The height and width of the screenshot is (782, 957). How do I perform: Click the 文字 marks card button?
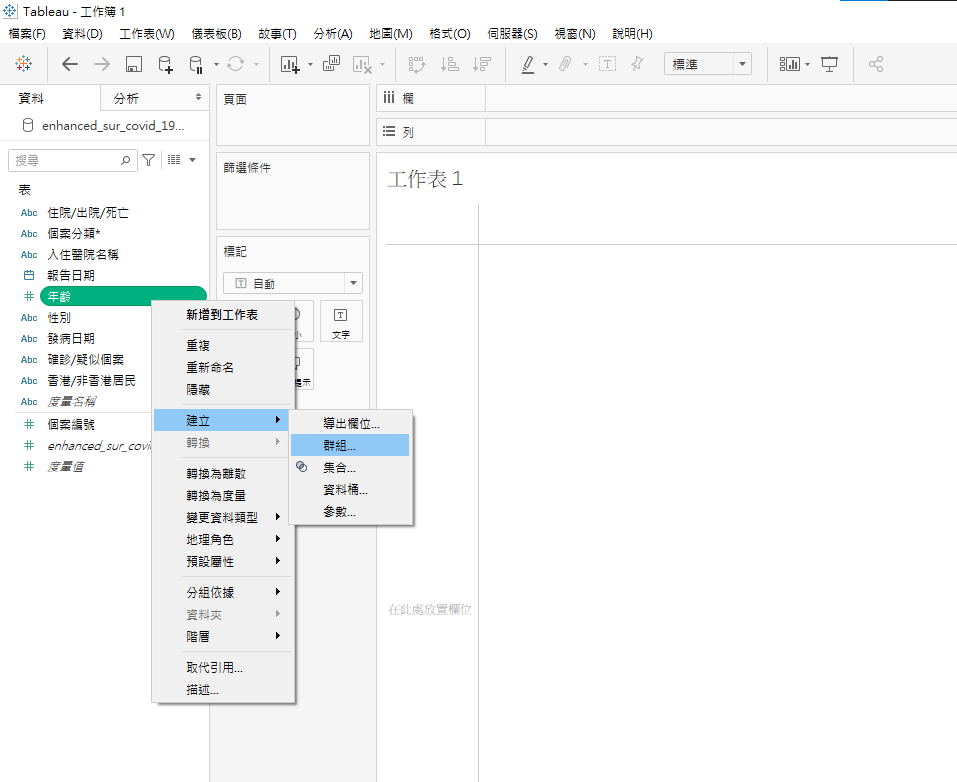[x=340, y=322]
